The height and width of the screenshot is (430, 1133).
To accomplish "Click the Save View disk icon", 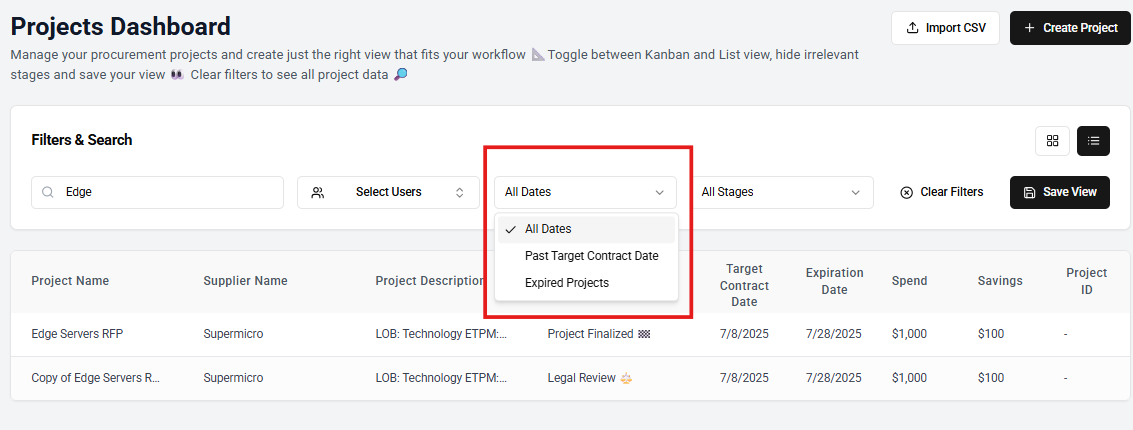I will click(x=1029, y=192).
